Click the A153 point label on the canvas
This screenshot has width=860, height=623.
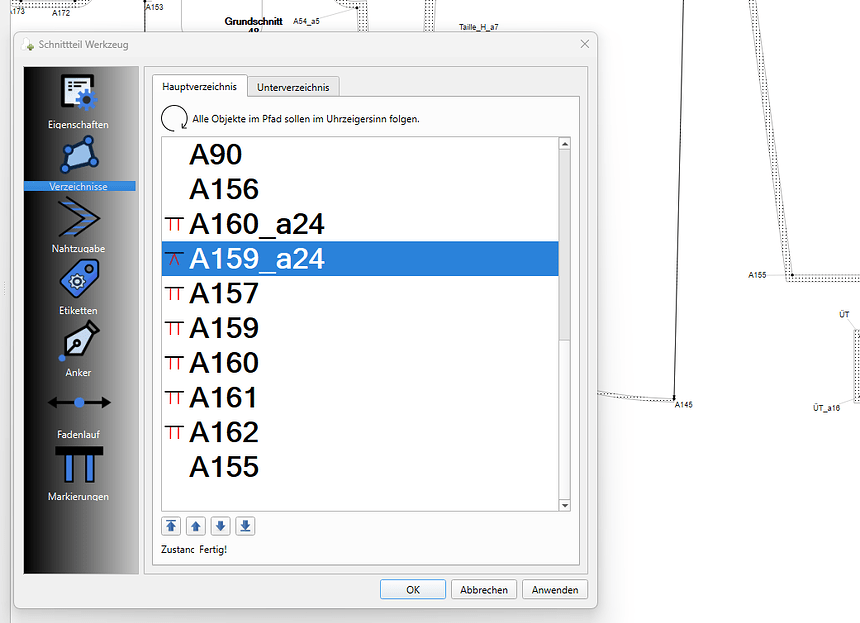[x=155, y=7]
